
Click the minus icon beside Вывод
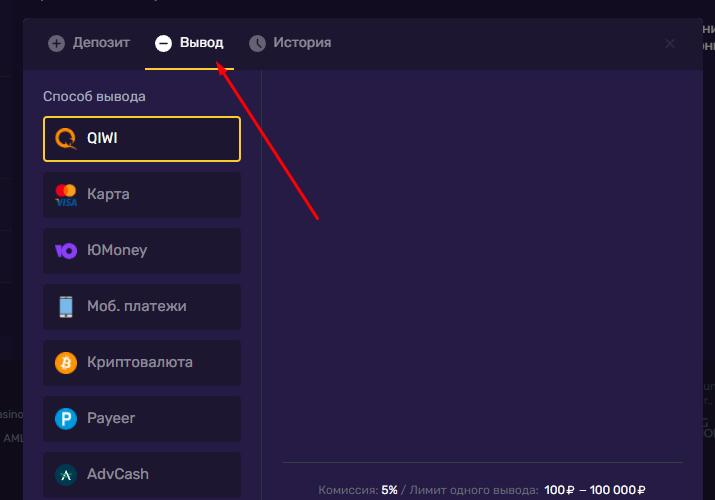click(x=163, y=43)
